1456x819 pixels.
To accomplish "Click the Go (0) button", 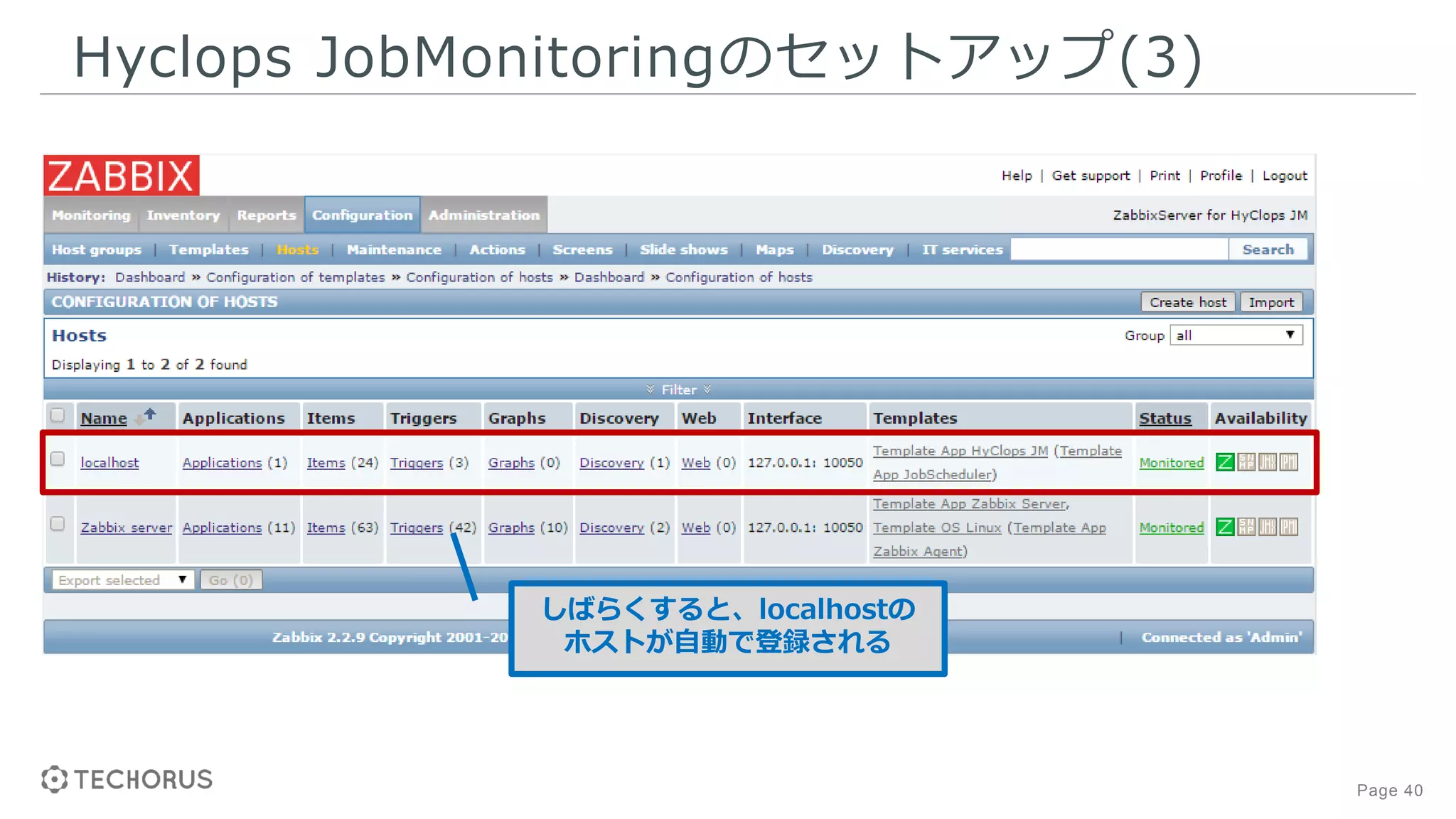I will click(x=231, y=580).
